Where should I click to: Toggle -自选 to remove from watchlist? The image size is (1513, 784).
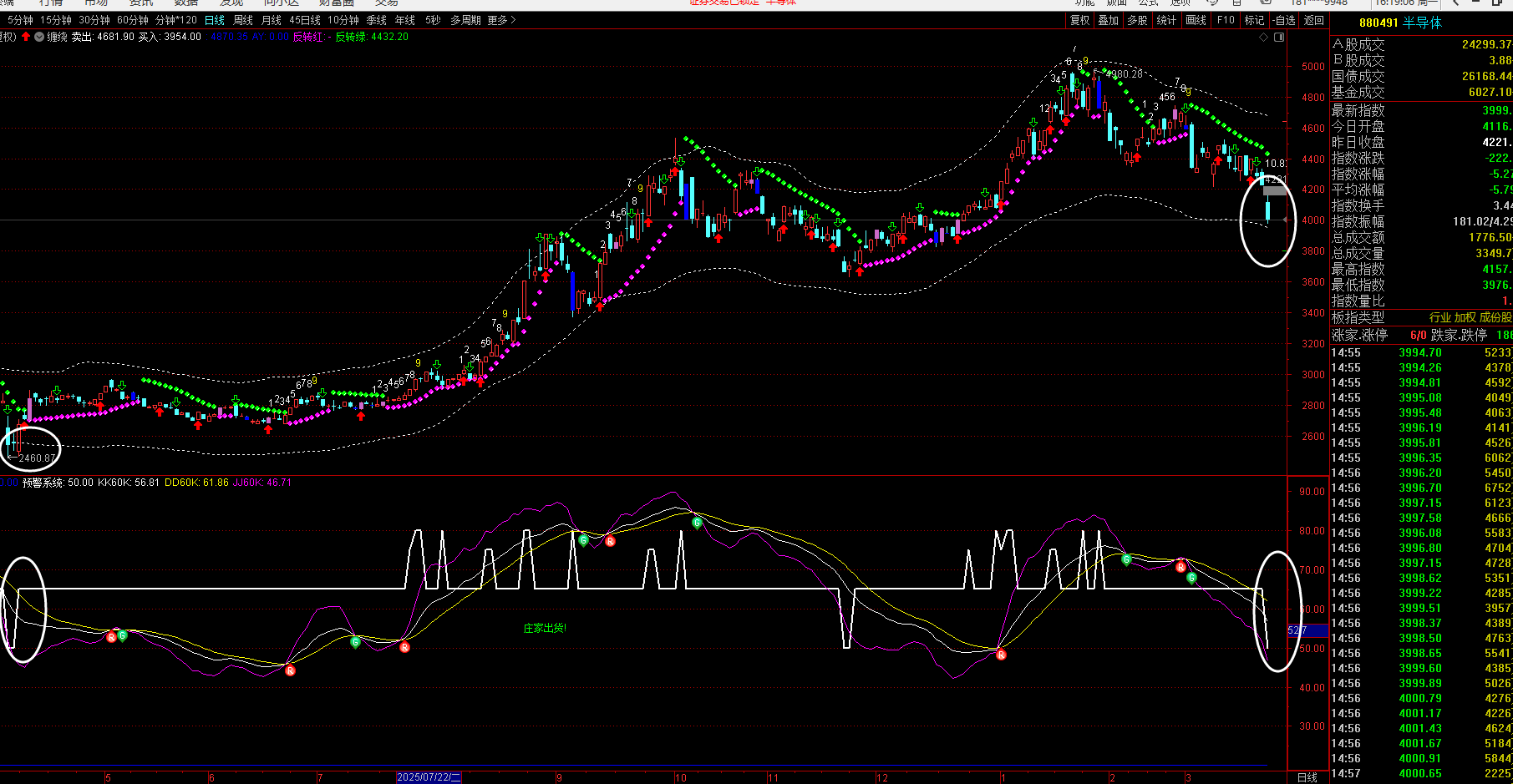click(1283, 20)
